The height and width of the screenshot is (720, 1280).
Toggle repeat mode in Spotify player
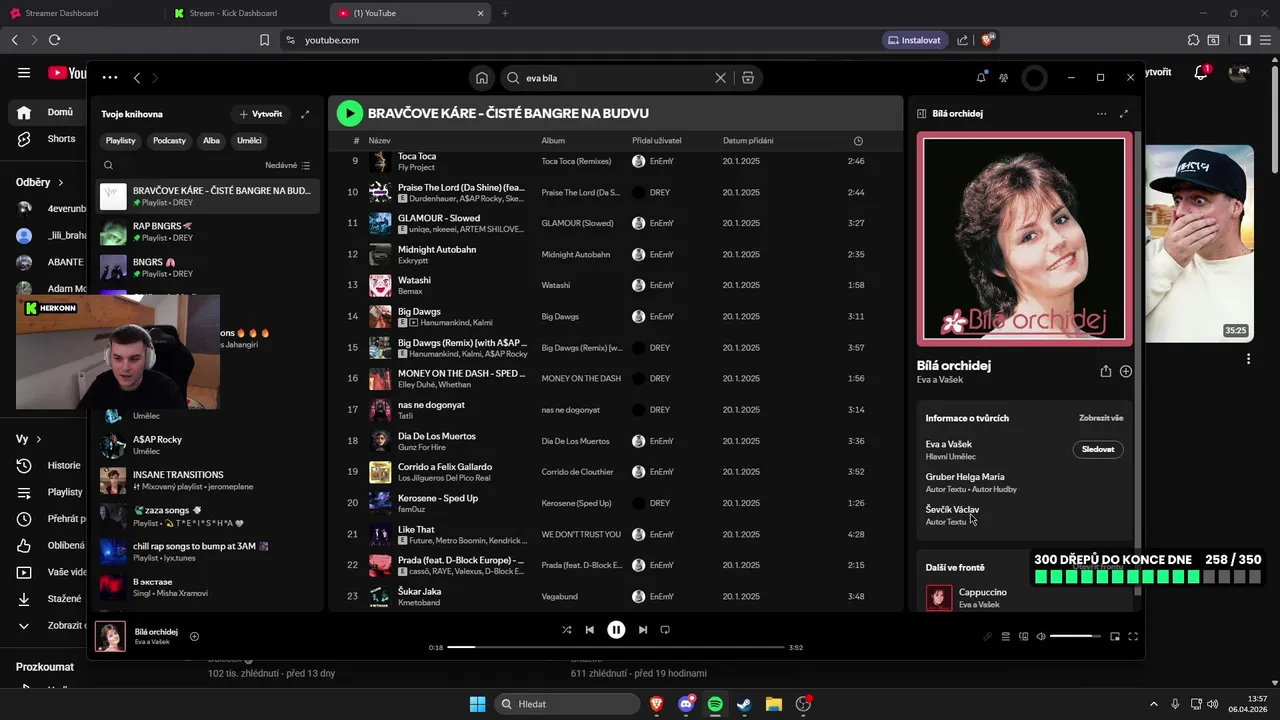(665, 630)
